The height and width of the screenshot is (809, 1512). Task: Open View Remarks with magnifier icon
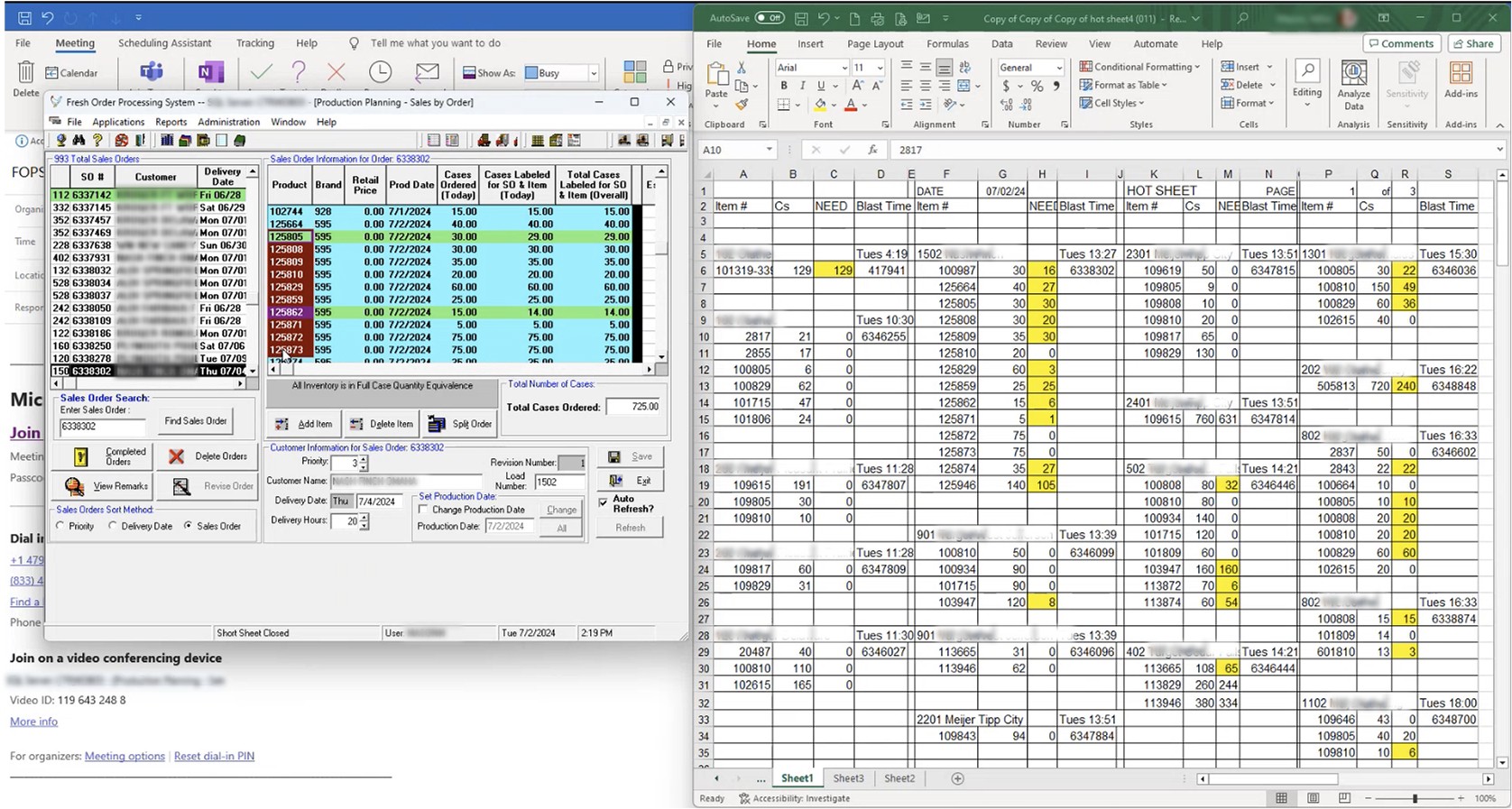click(x=75, y=486)
